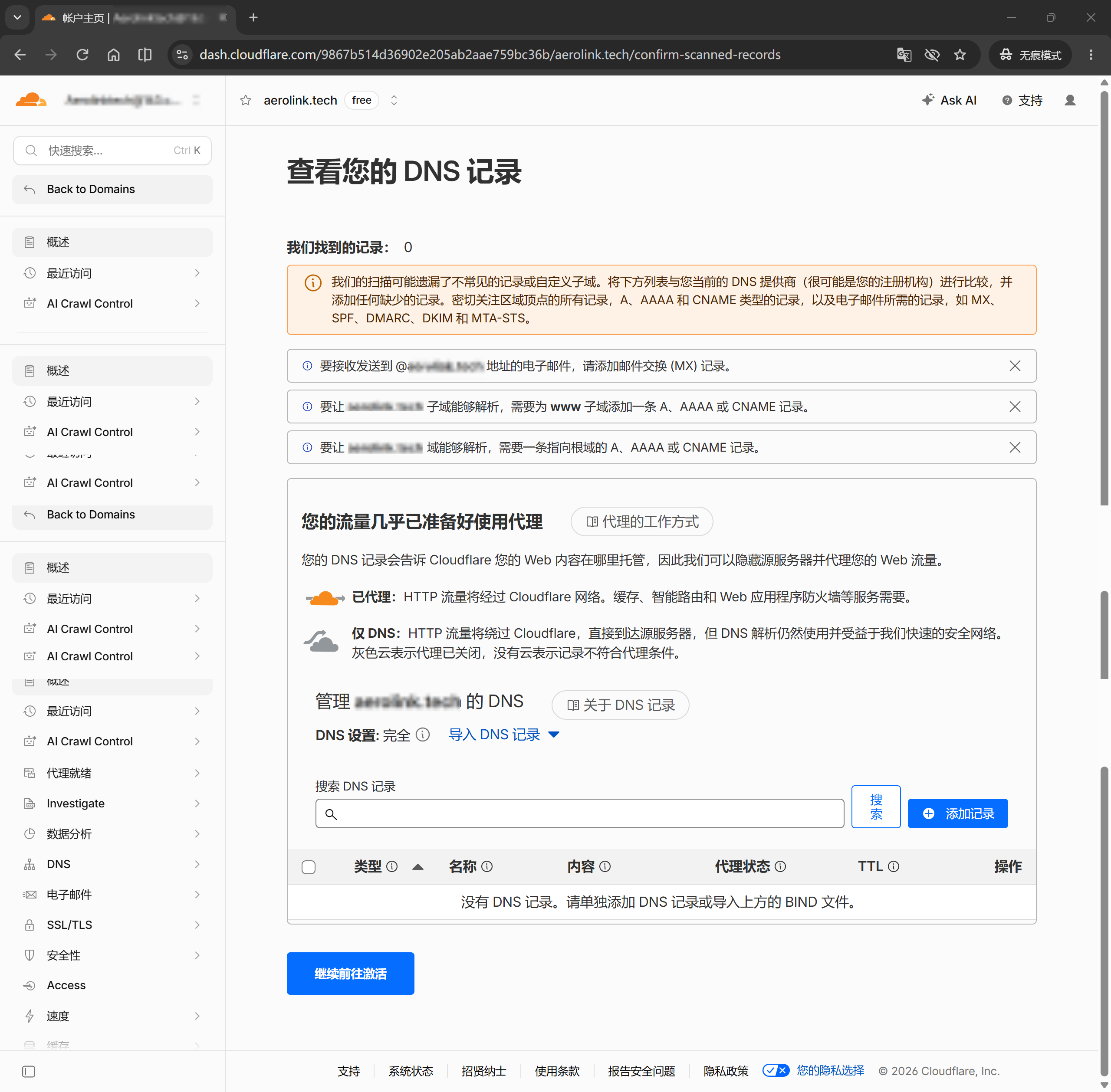Click the network icon beside DNS in sidebar
This screenshot has width=1111, height=1092.
pos(29,864)
